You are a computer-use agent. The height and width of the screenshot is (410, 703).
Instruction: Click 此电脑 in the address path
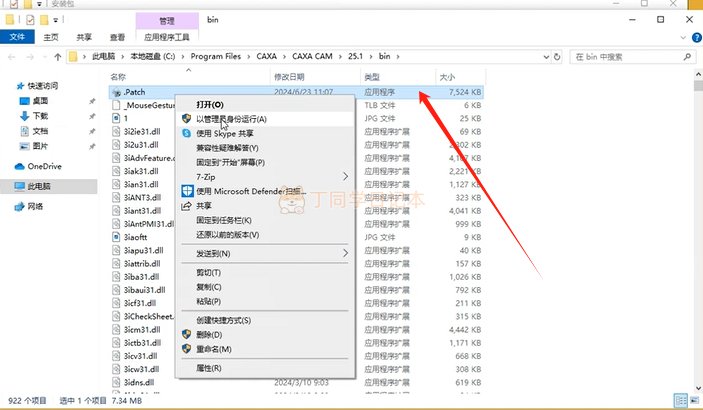click(x=104, y=57)
